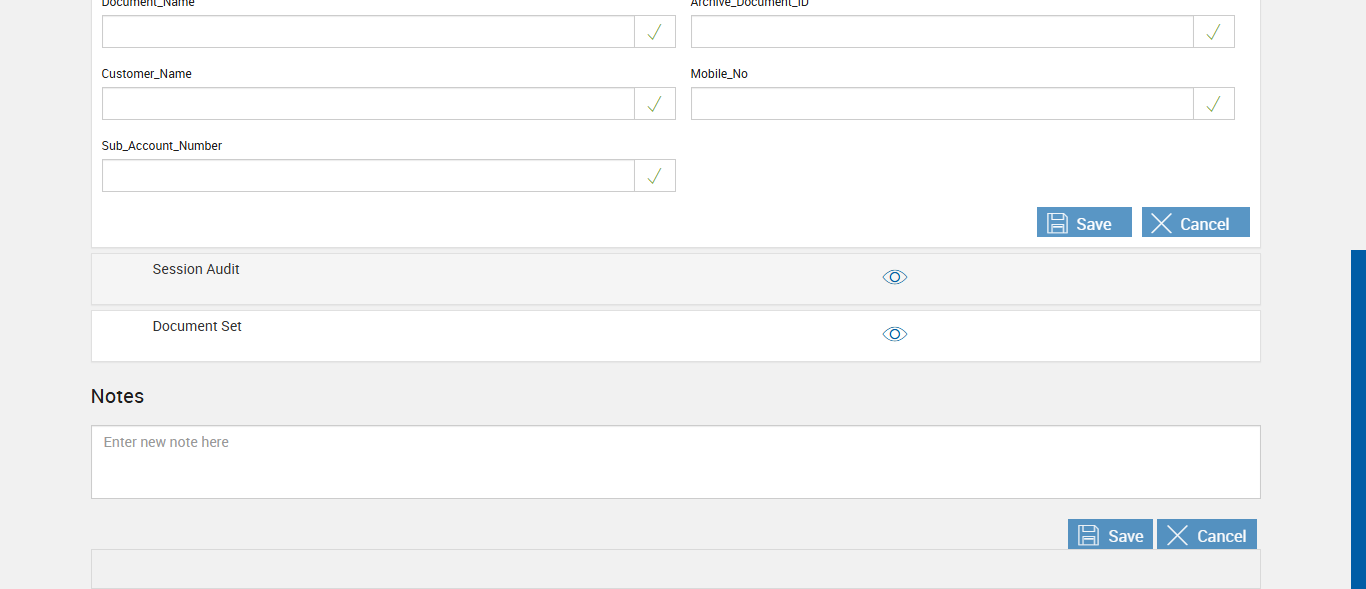Click into the Mobile_No input
The width and height of the screenshot is (1366, 589).
point(941,104)
